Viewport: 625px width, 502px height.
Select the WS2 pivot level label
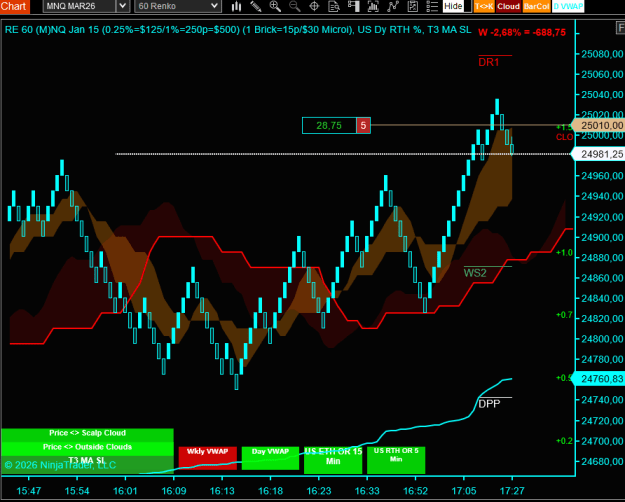pos(475,273)
